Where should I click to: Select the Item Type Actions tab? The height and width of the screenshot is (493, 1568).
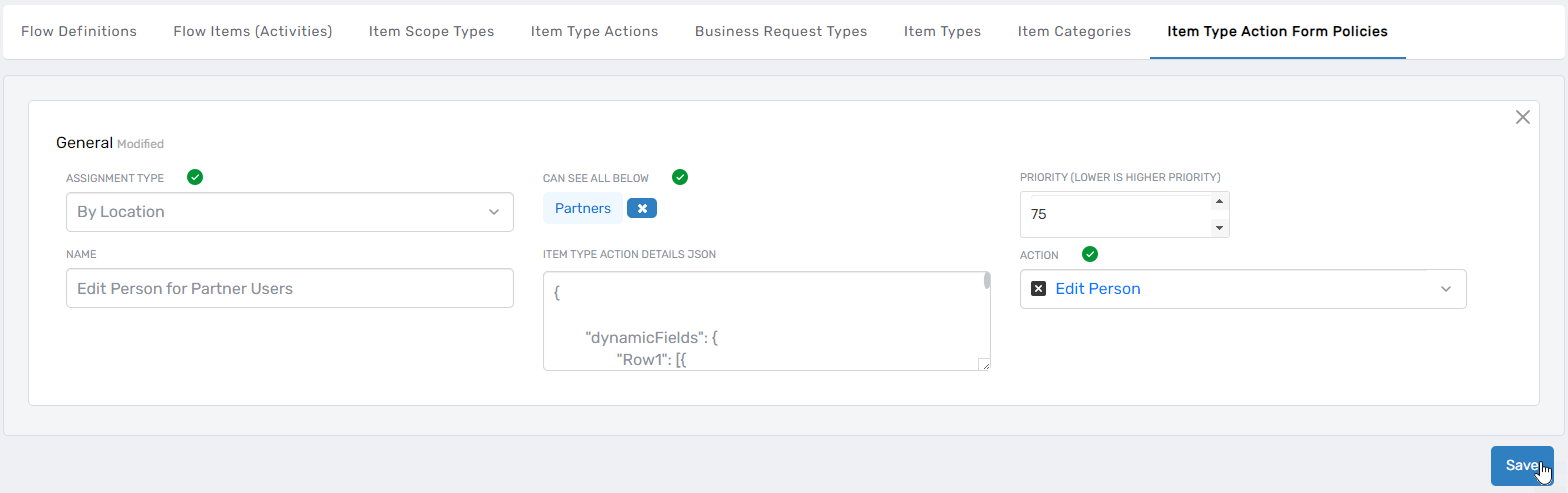coord(594,31)
